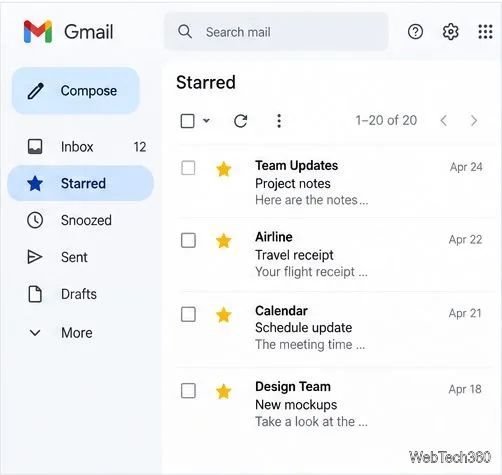
Task: Open the Design Team sender name
Action: coord(293,387)
